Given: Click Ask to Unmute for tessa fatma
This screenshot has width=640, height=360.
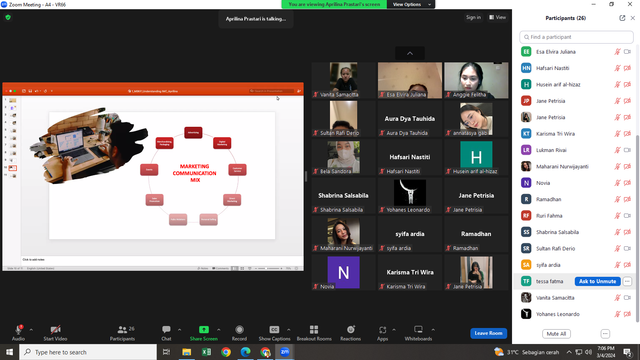Looking at the screenshot, I should click(598, 281).
